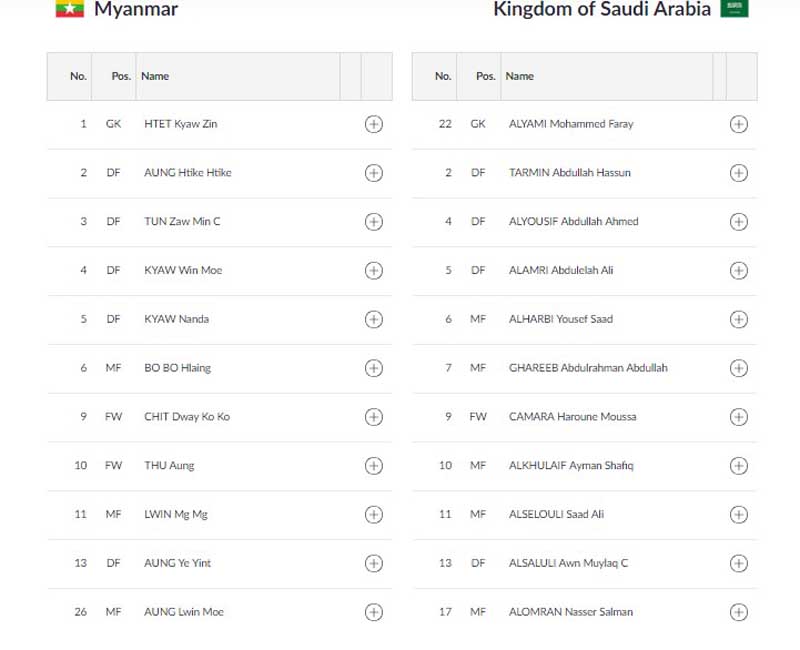Viewport: 800px width, 650px height.
Task: Expand details for HTET Kyaw Zin
Action: (x=373, y=124)
